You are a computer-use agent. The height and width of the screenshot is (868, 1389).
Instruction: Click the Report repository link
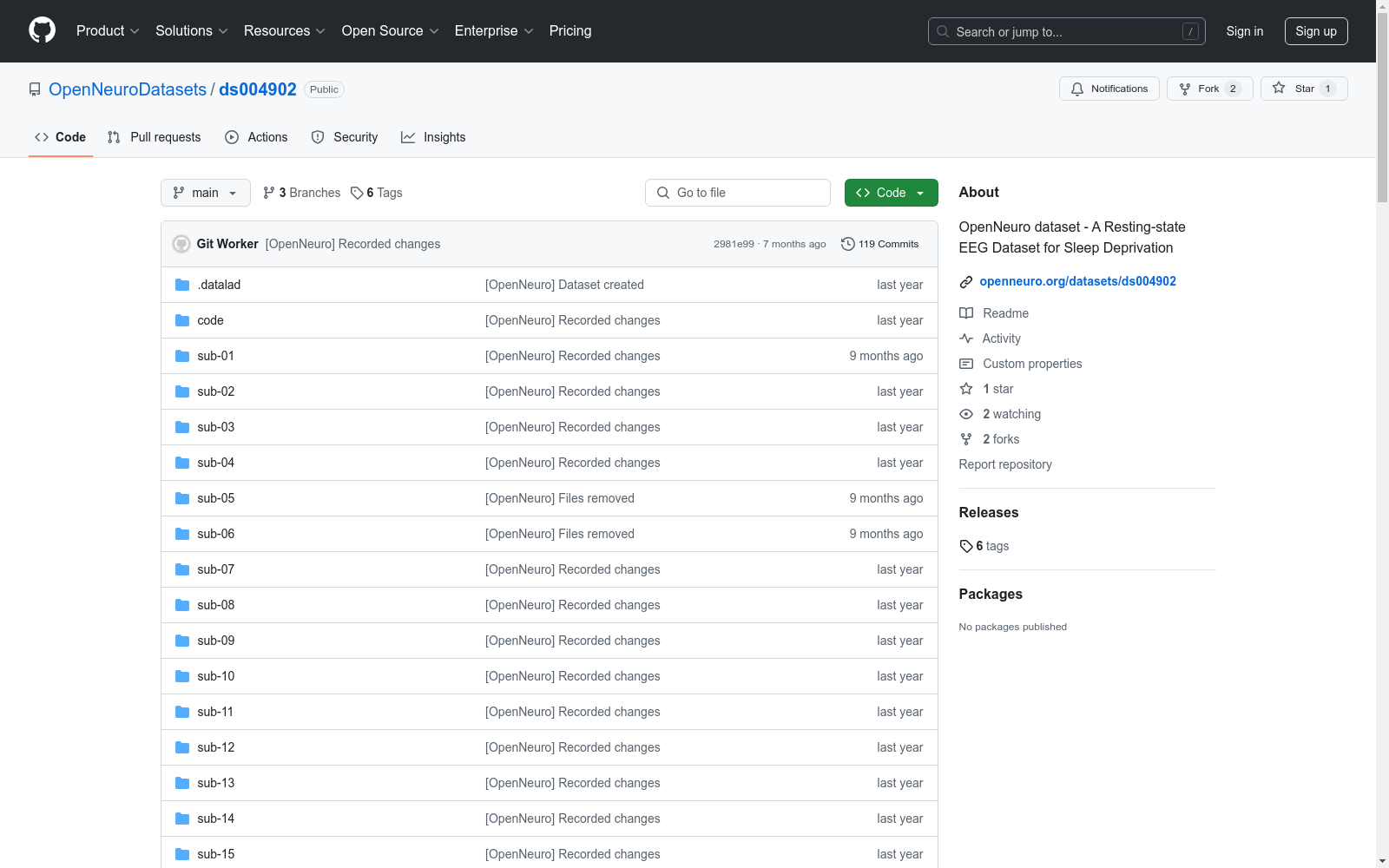[x=1005, y=464]
